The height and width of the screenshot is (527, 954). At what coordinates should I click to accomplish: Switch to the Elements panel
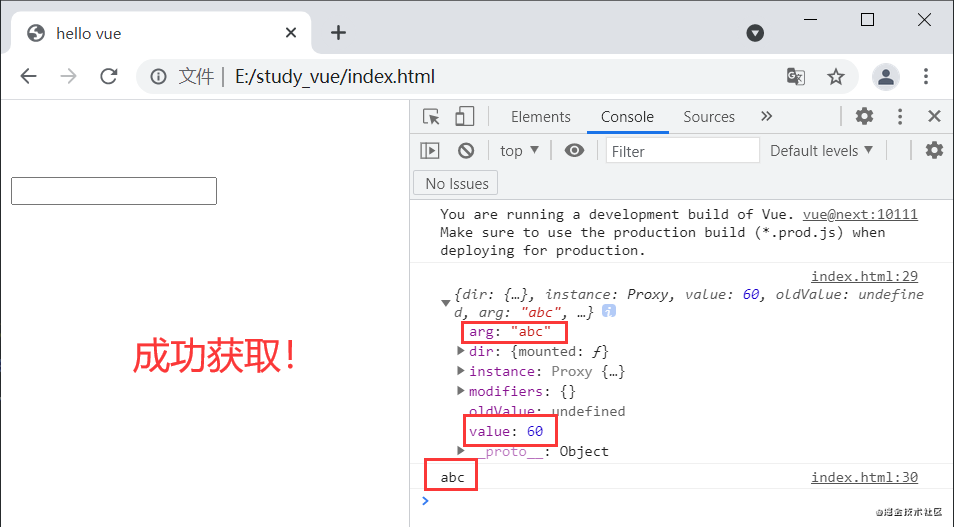click(x=541, y=117)
